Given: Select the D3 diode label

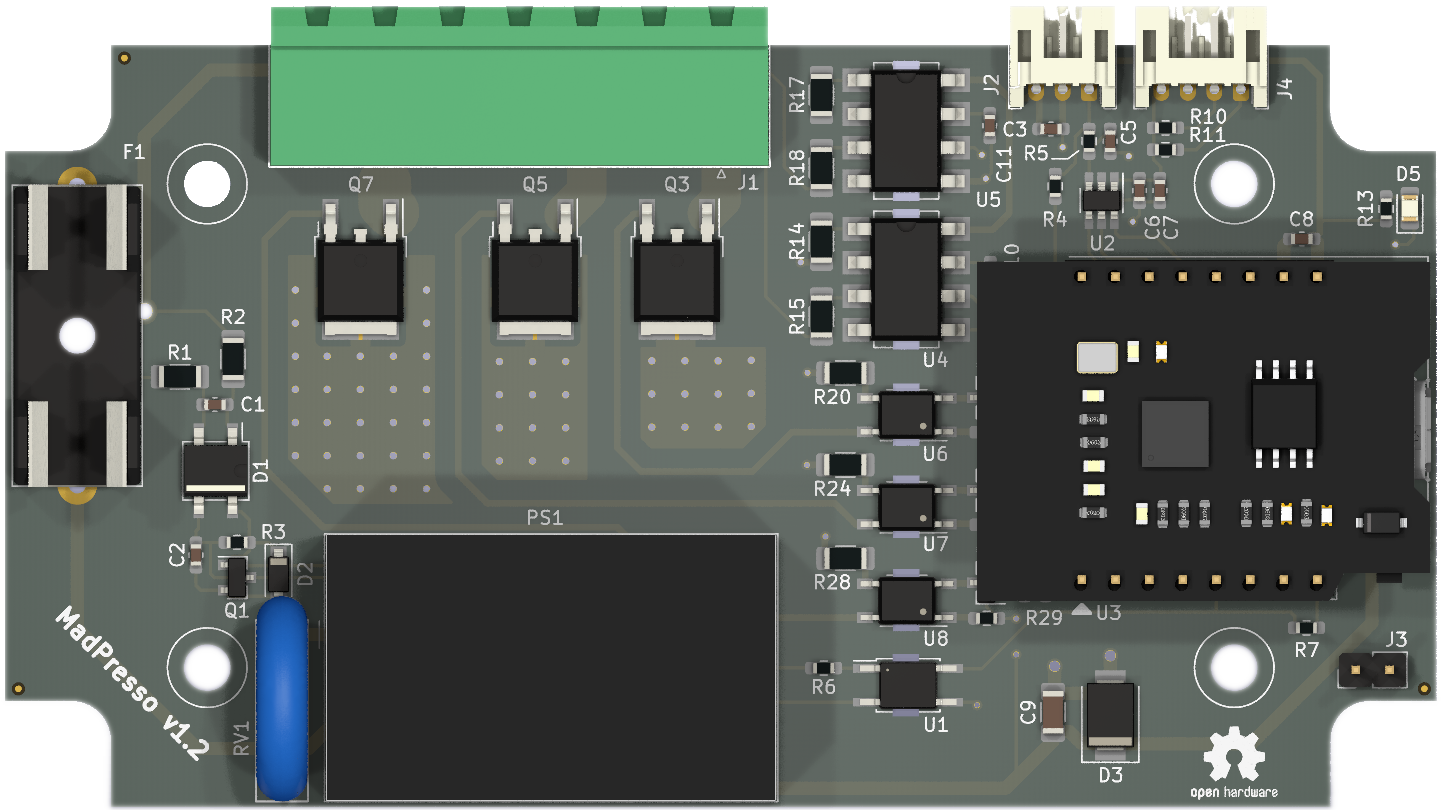Looking at the screenshot, I should 1111,775.
